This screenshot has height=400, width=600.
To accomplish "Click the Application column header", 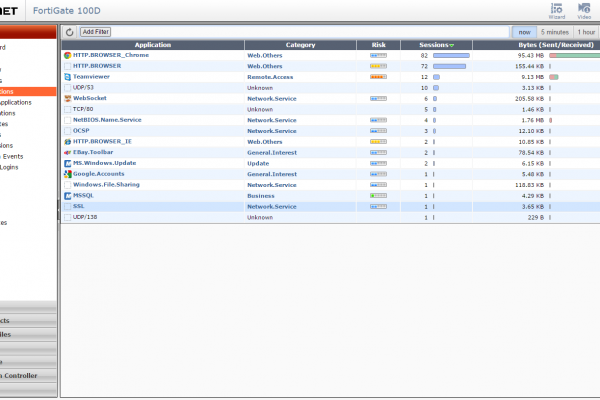I will point(153,45).
